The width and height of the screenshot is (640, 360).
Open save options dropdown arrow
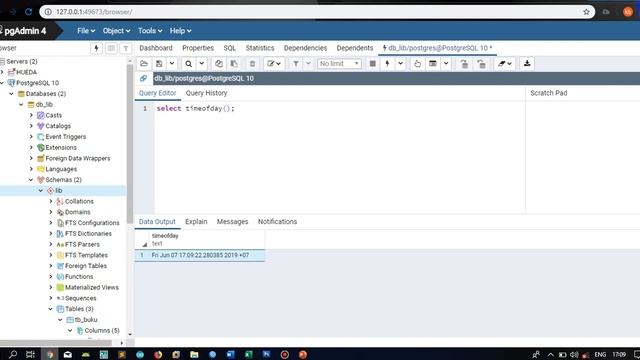172,64
